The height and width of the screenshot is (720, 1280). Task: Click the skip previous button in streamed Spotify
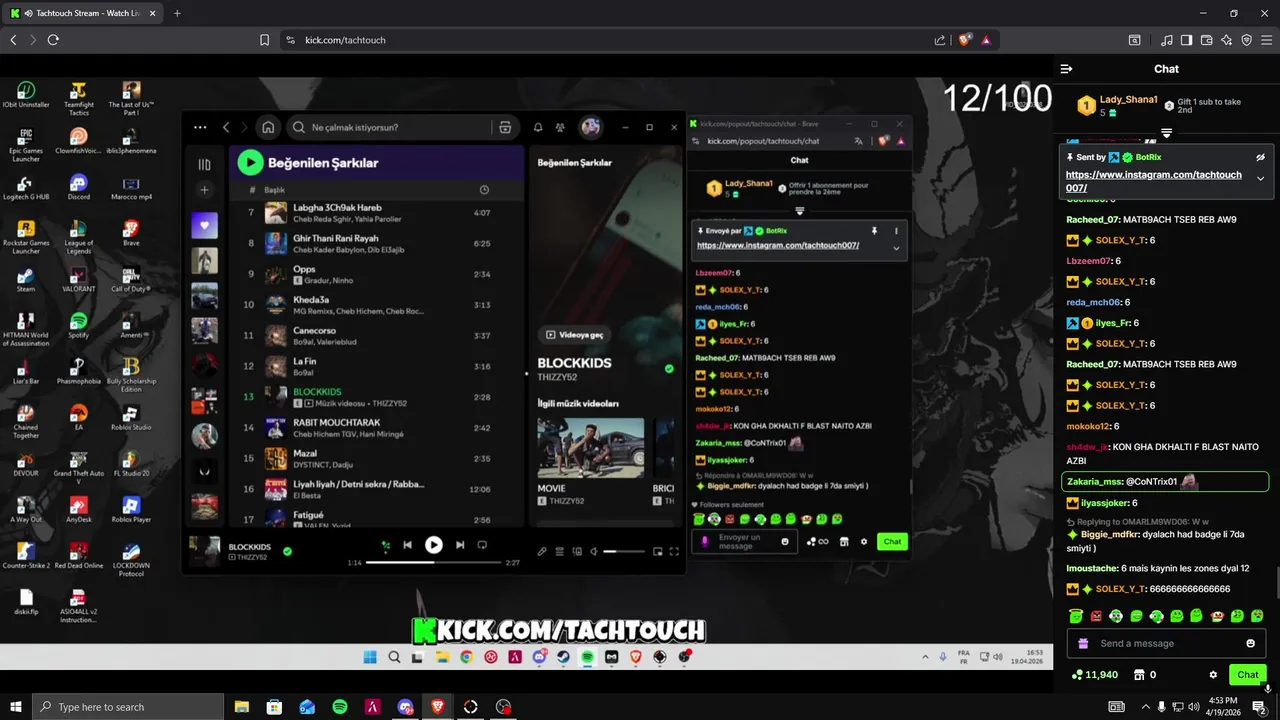(407, 545)
